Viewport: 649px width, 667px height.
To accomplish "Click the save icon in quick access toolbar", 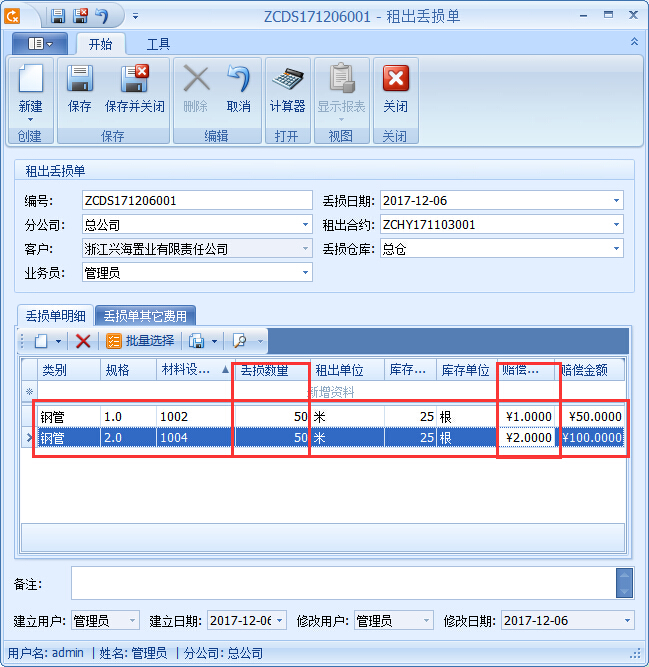I will (58, 16).
